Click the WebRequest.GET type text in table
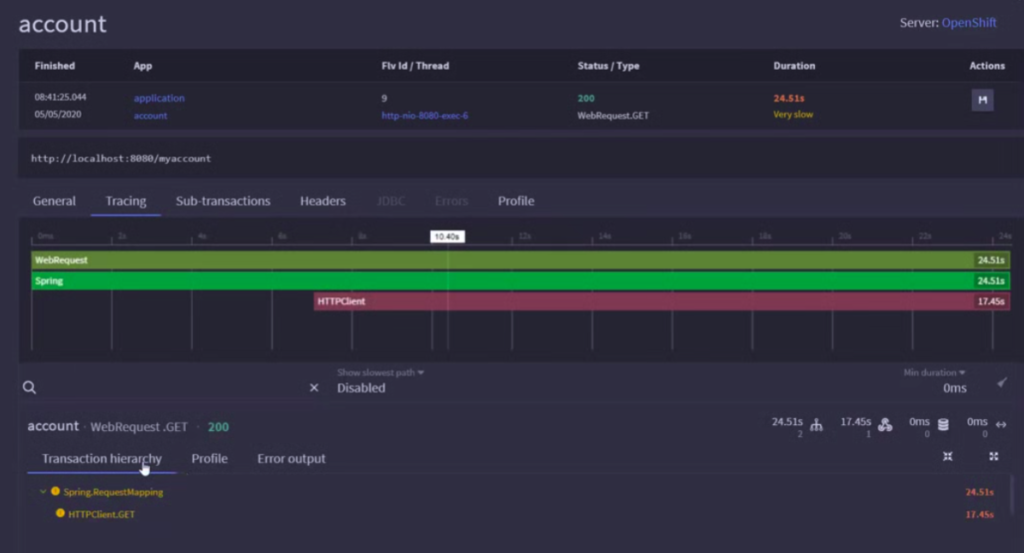 pos(613,116)
